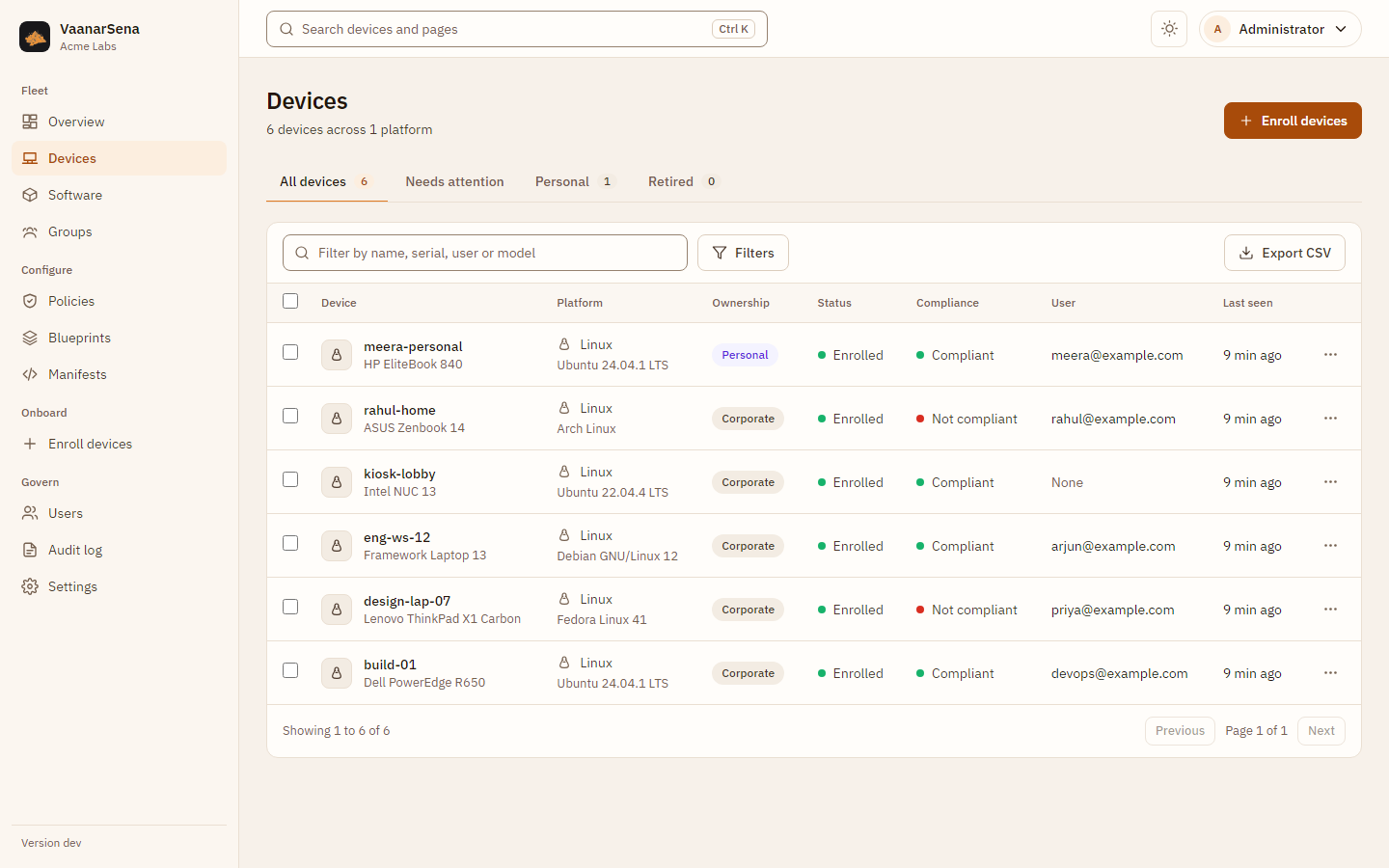
Task: Focus the filter by name, serial field
Action: click(485, 253)
